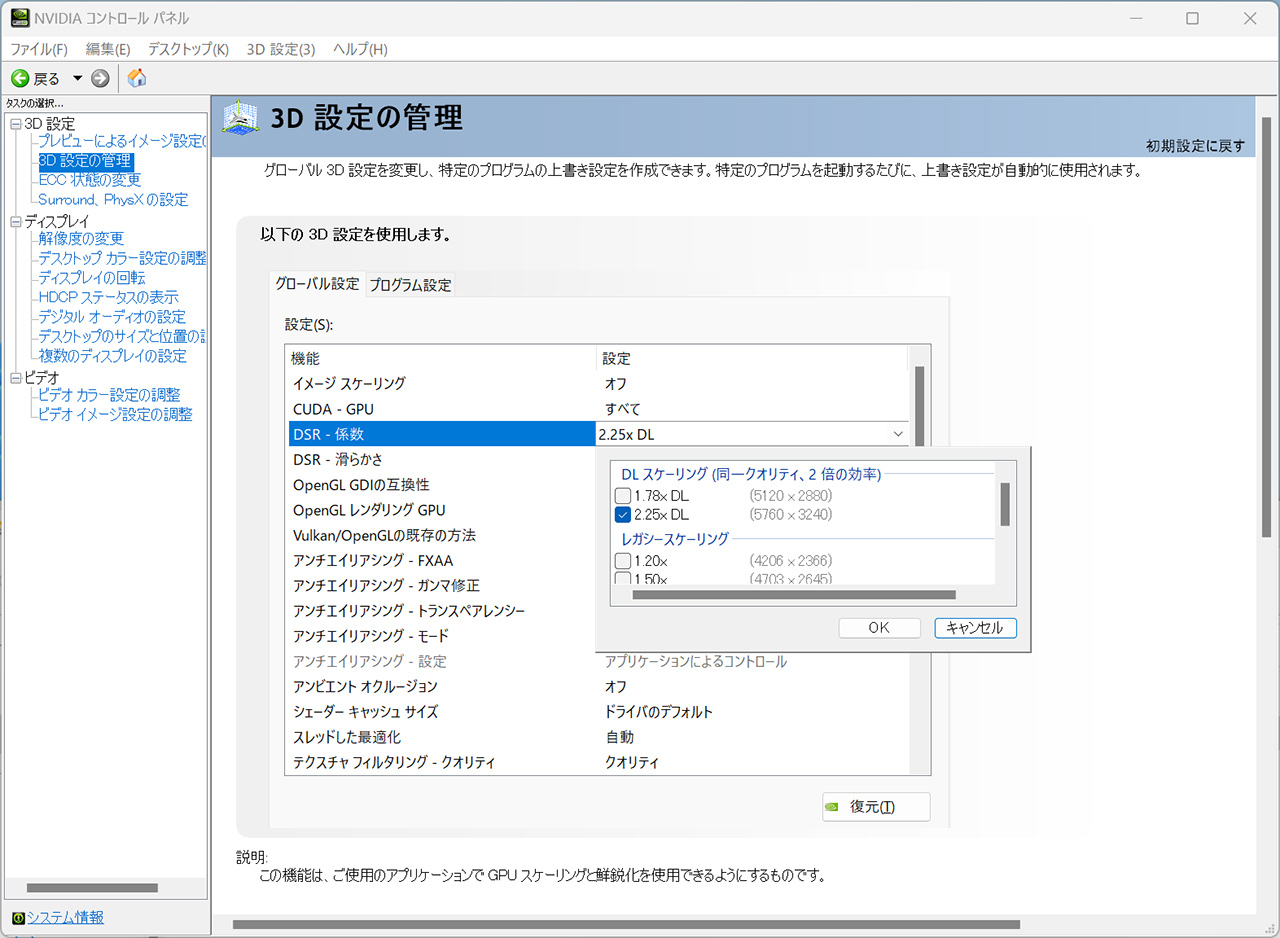Click the NVIDIA logo in title bar
This screenshot has height=938, width=1280.
[19, 18]
